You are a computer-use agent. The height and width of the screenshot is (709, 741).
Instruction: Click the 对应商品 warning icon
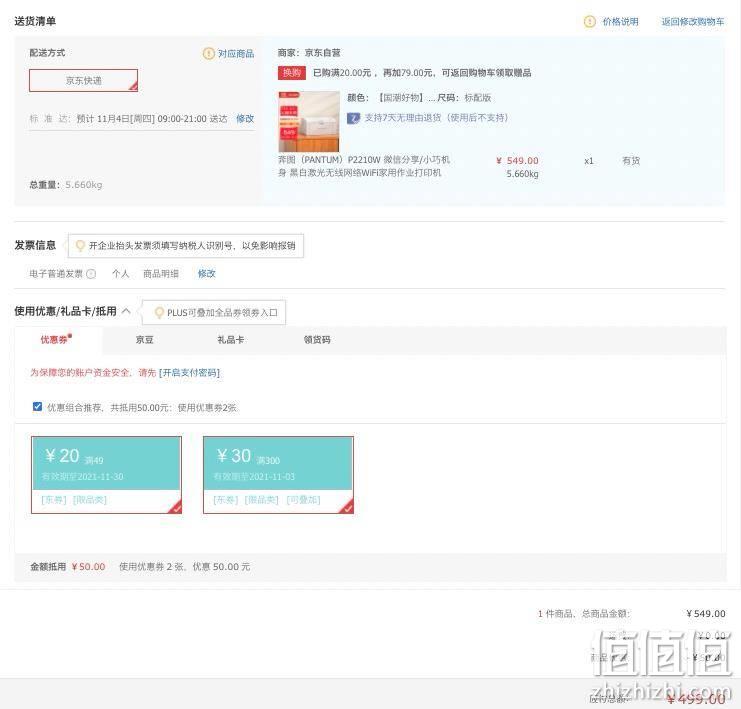(208, 53)
